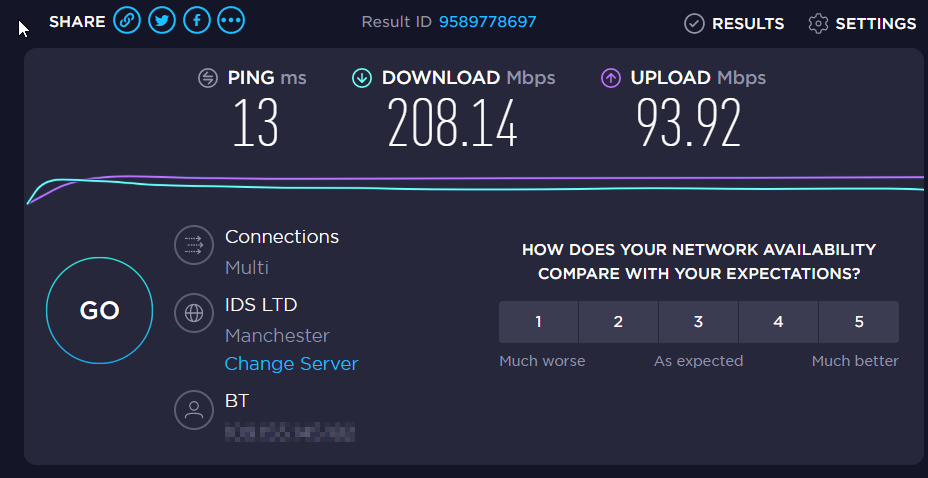Viewport: 928px width, 478px height.
Task: Share result on Twitter
Action: [x=162, y=20]
